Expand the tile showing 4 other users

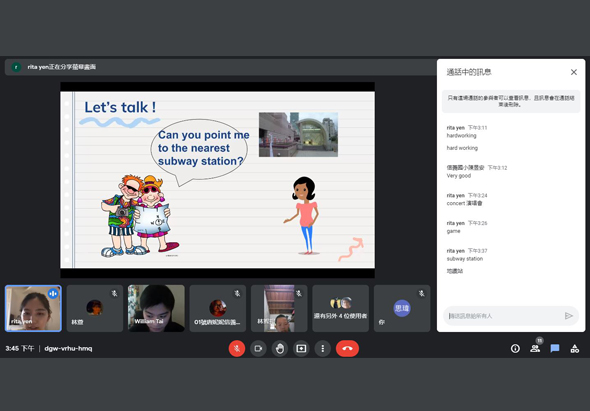point(341,308)
